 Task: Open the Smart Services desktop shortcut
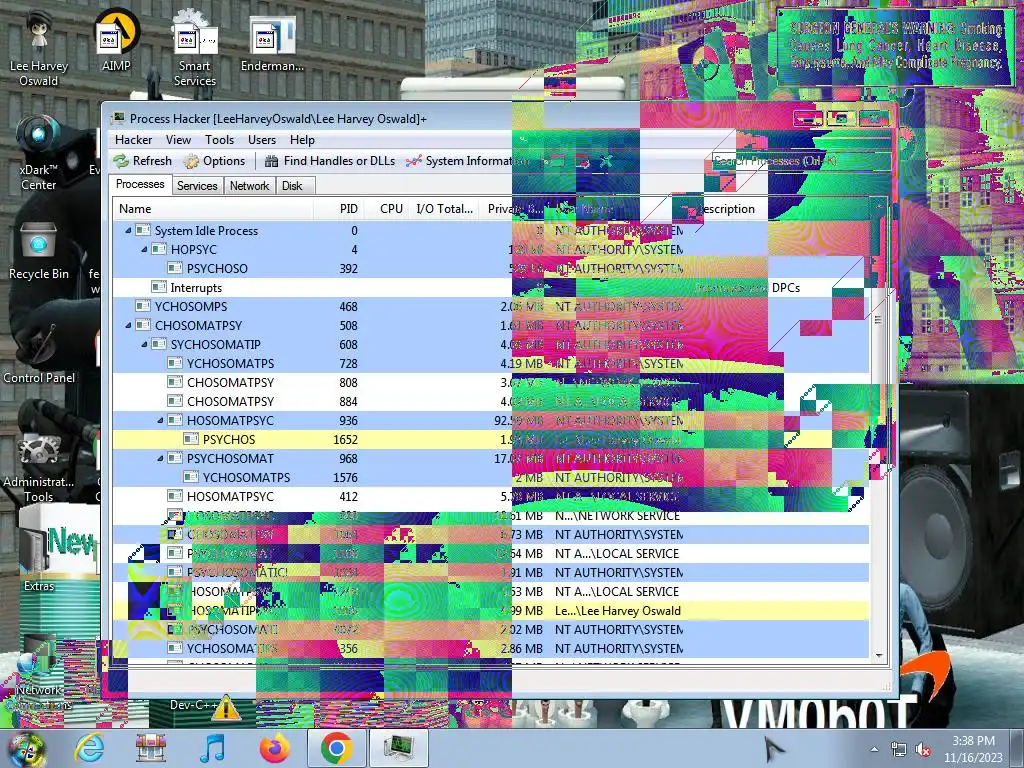coord(195,47)
